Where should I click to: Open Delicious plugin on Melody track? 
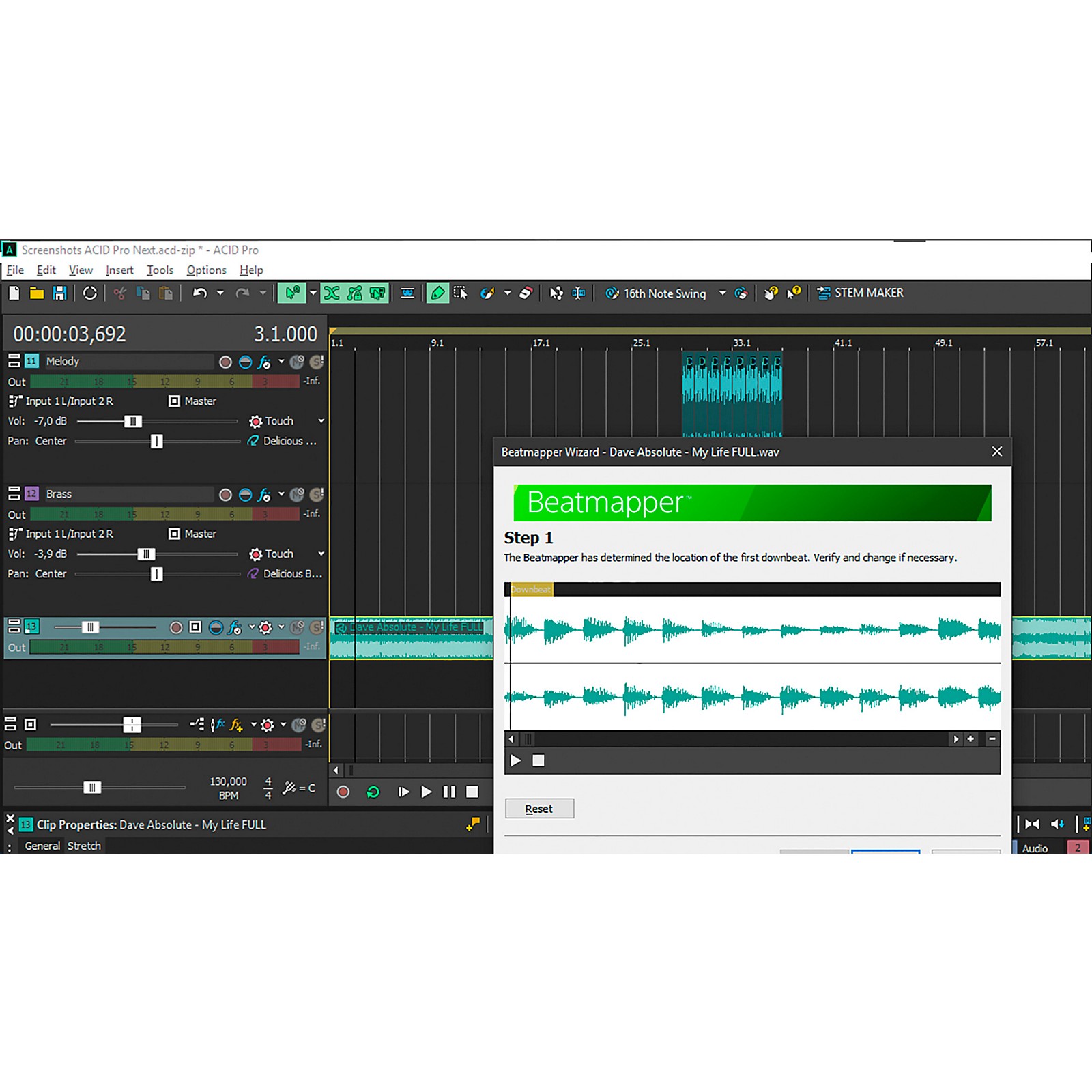click(283, 442)
